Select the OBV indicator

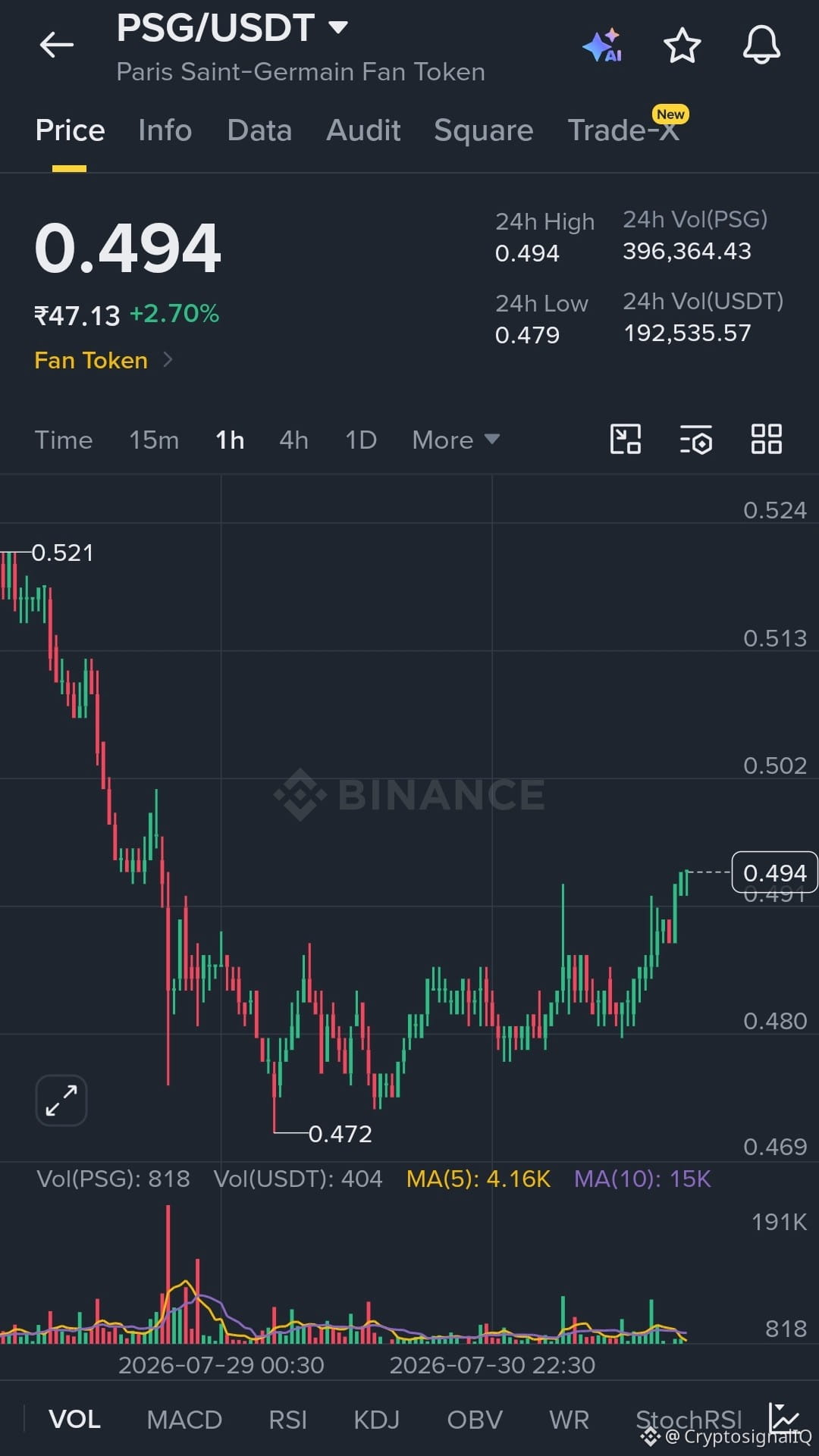(x=475, y=1419)
